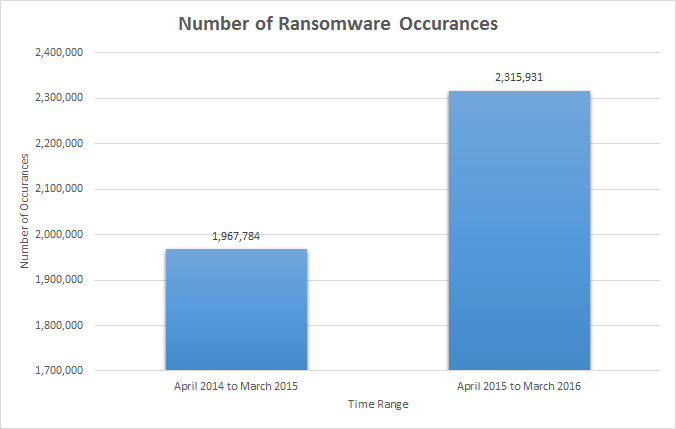
Task: Click the chart title Number of Ransomware Occurances
Action: [338, 24]
